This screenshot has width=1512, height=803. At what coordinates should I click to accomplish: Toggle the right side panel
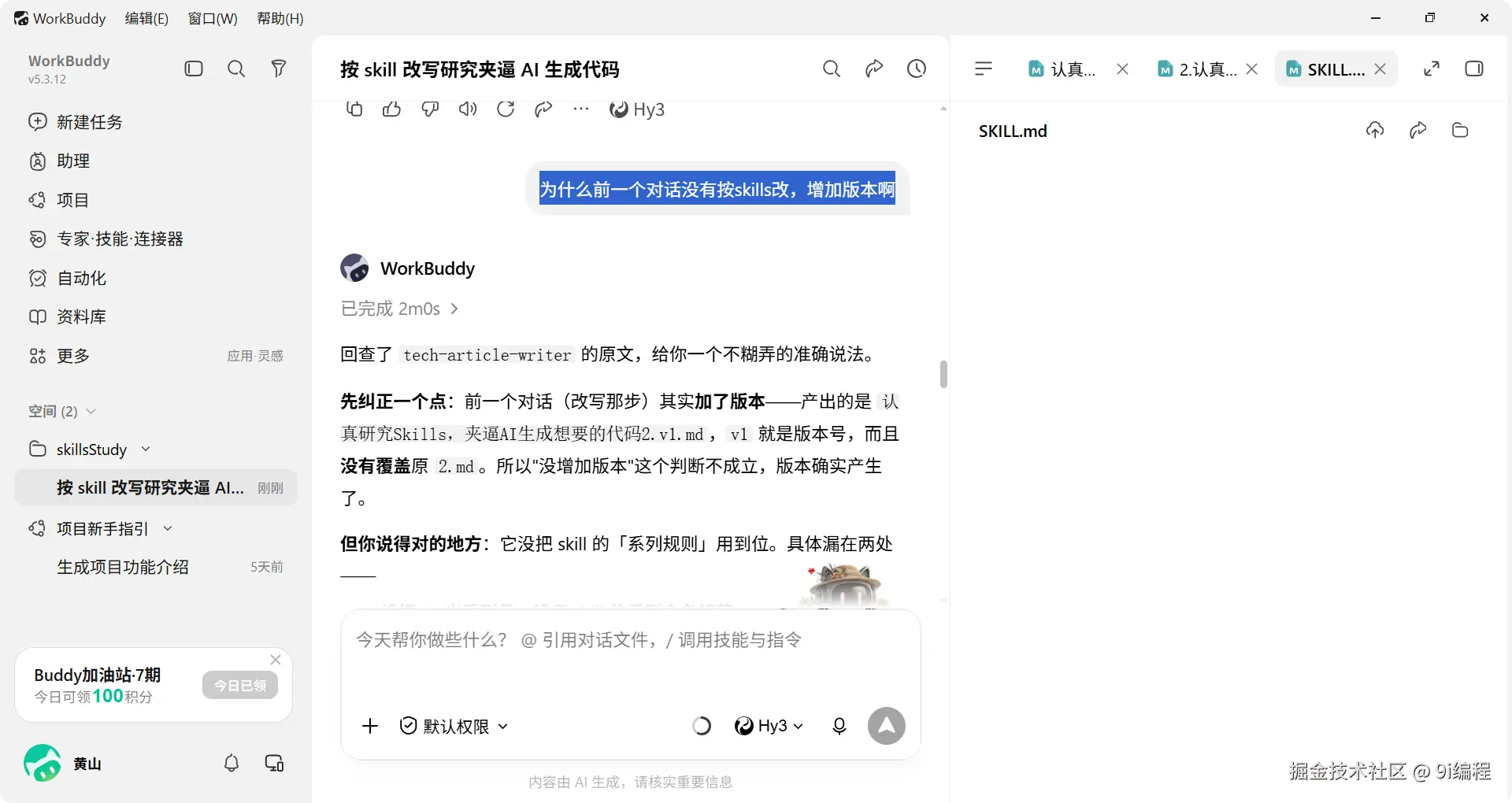coord(1474,69)
